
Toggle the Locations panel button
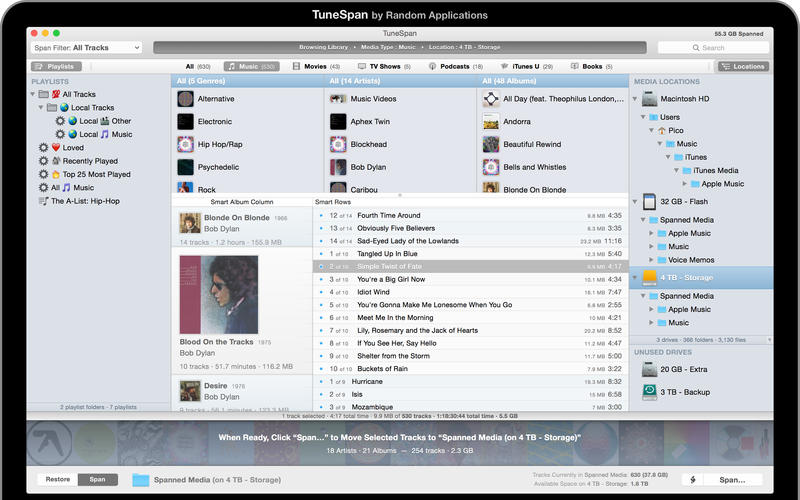tap(743, 66)
